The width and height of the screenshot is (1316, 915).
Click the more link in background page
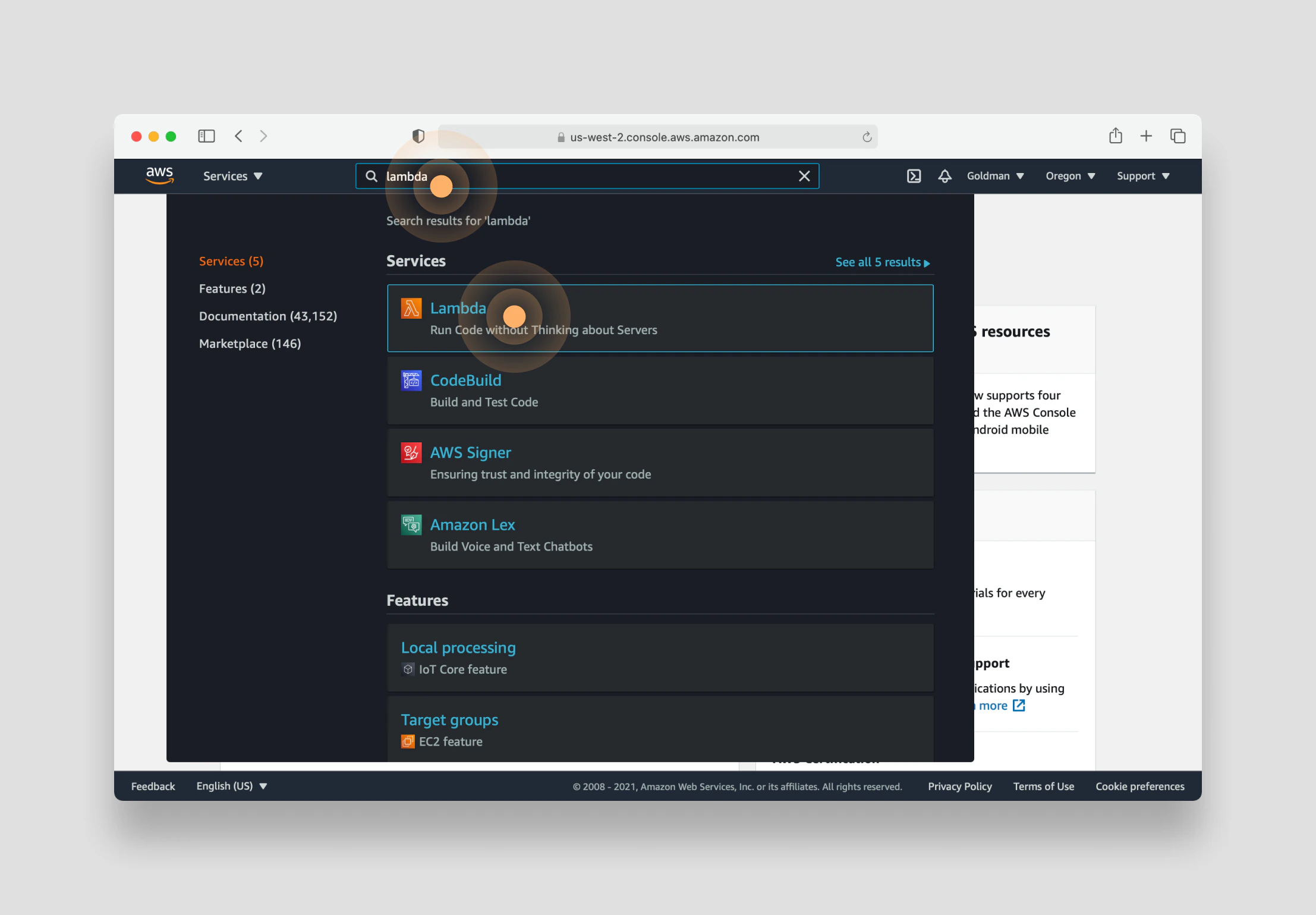pyautogui.click(x=993, y=705)
